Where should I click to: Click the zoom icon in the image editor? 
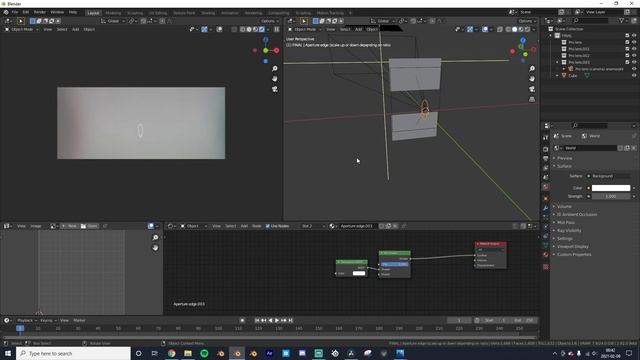point(155,238)
